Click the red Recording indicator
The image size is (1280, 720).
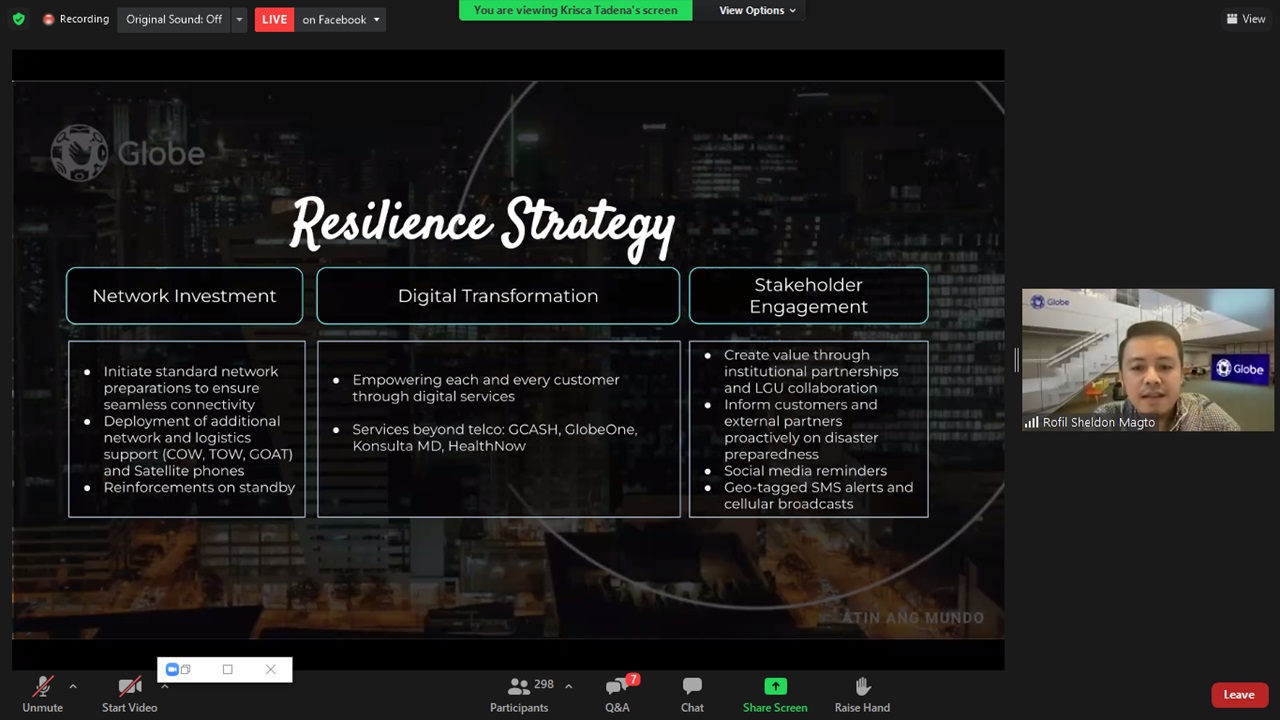[76, 19]
